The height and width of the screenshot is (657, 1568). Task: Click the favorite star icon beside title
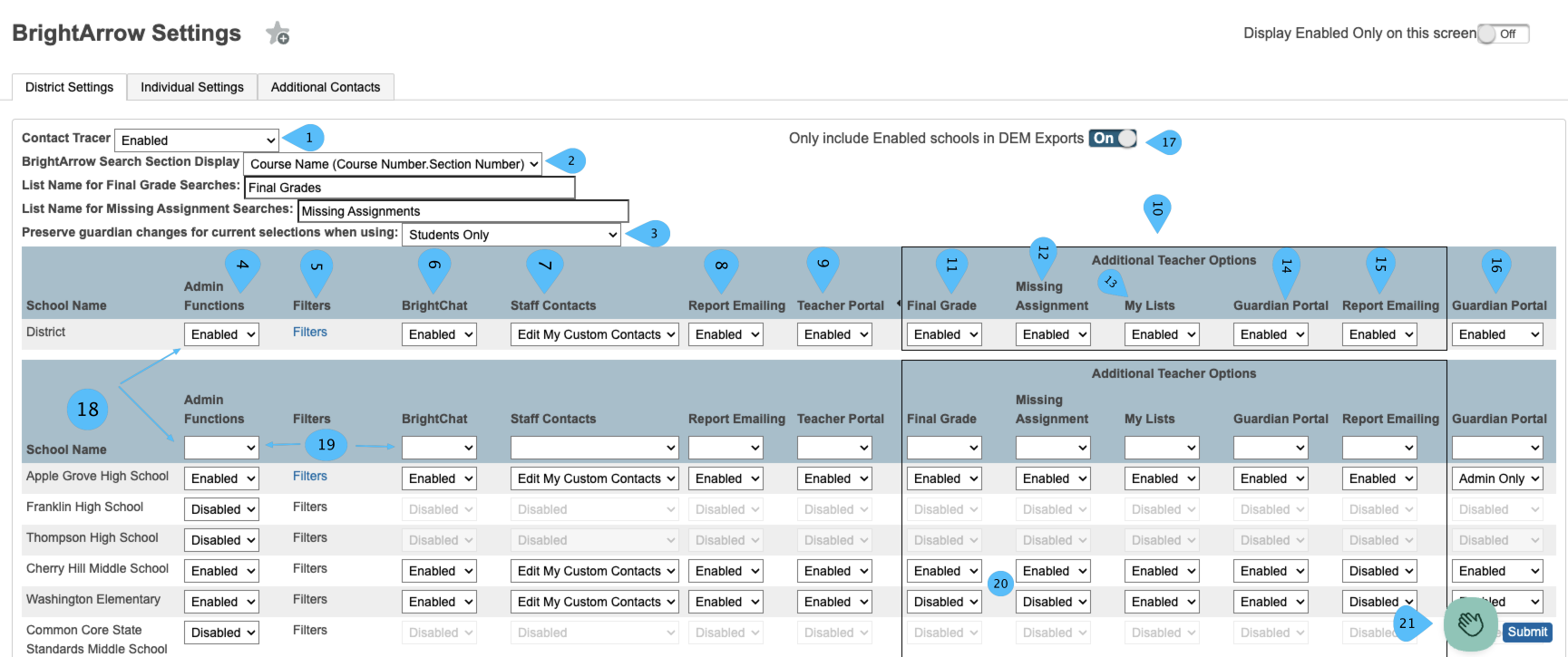coord(278,34)
